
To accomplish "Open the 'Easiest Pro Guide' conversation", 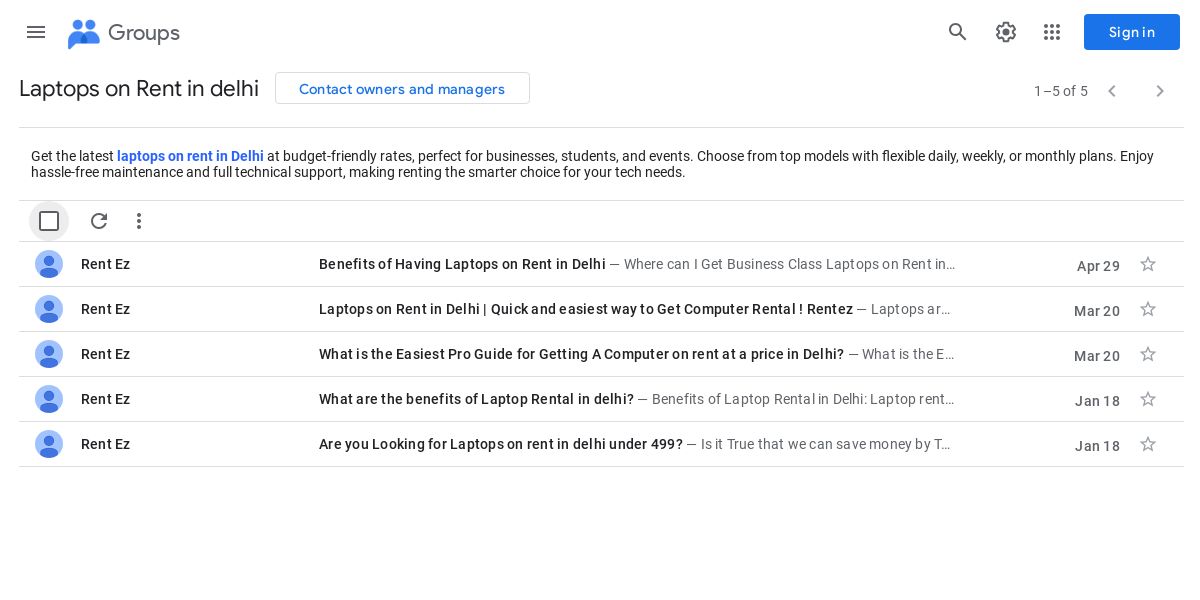I will [x=581, y=354].
